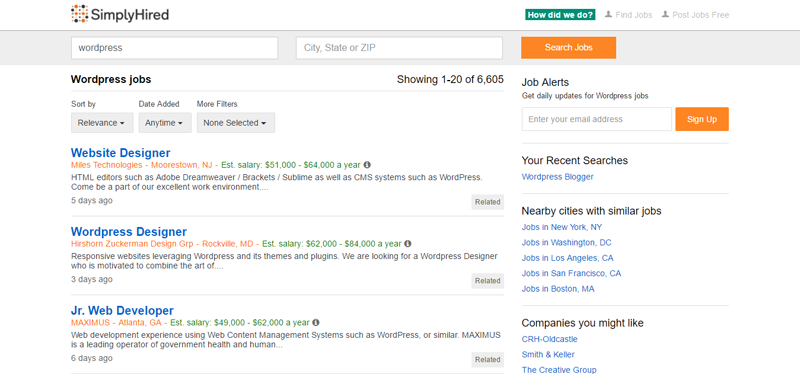Image resolution: width=800 pixels, height=374 pixels.
Task: Open Jobs in Washington, DC
Action: click(566, 242)
